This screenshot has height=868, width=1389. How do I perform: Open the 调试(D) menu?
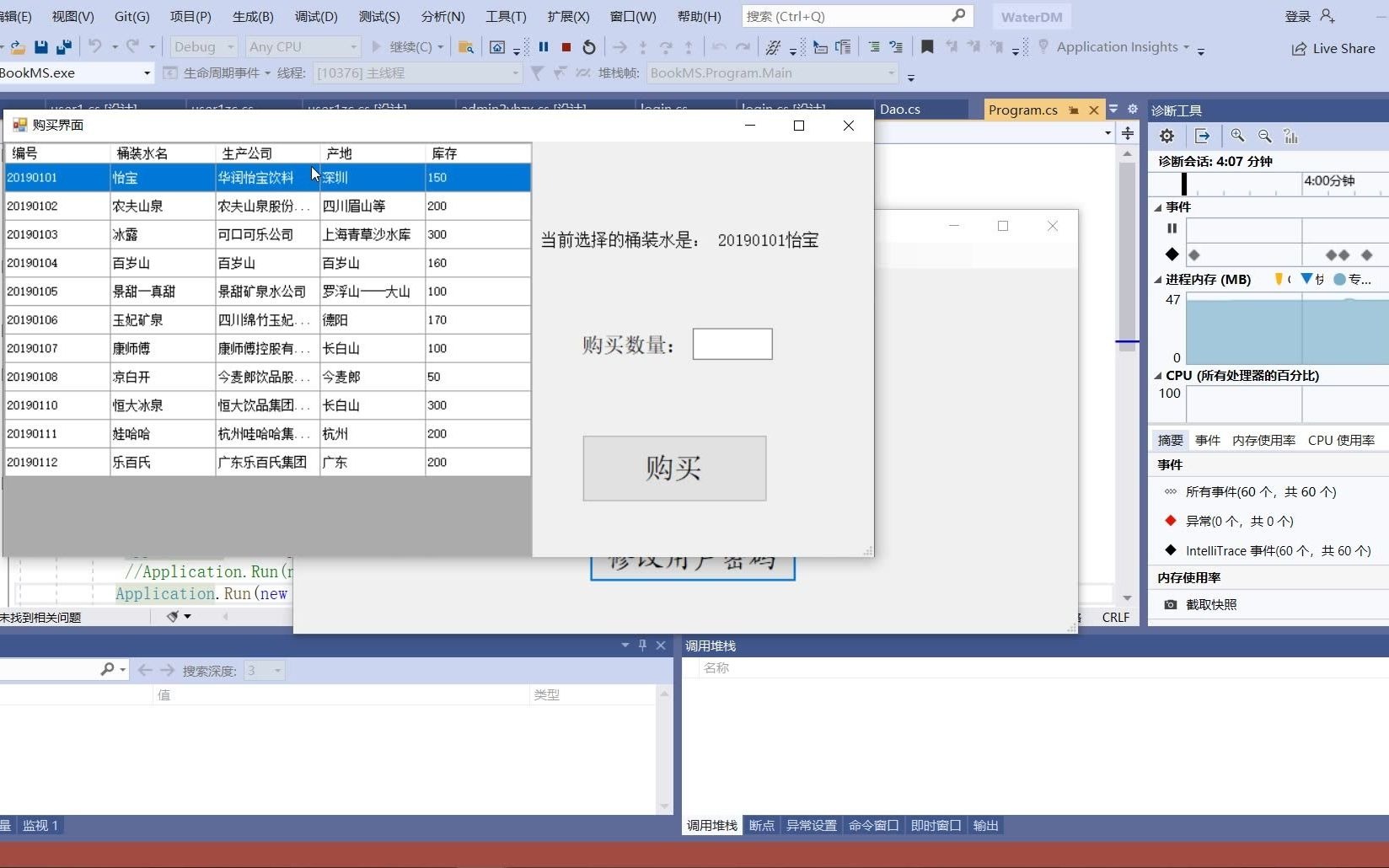click(316, 16)
